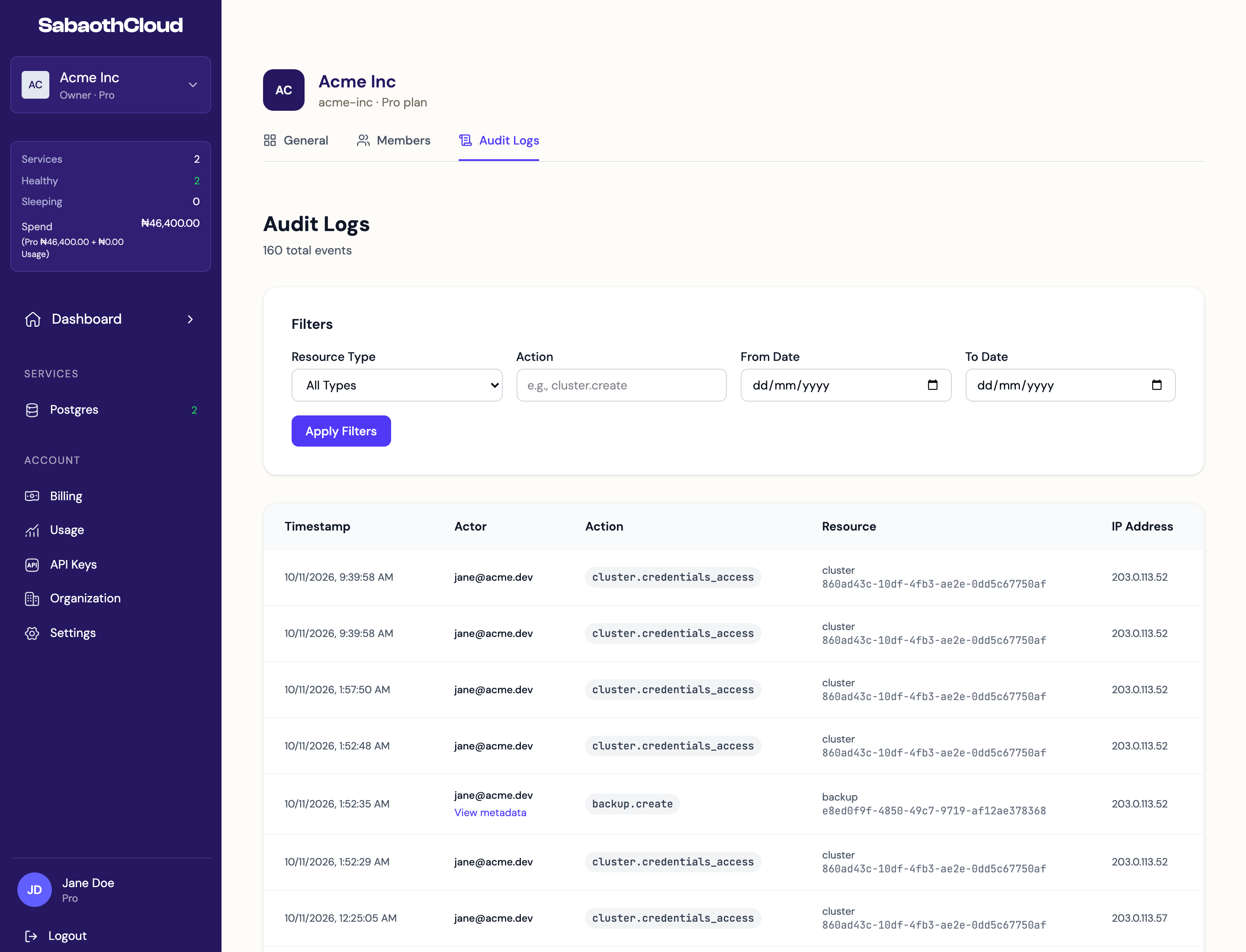The height and width of the screenshot is (952, 1246).
Task: Click the Usage chart icon
Action: coord(32,531)
